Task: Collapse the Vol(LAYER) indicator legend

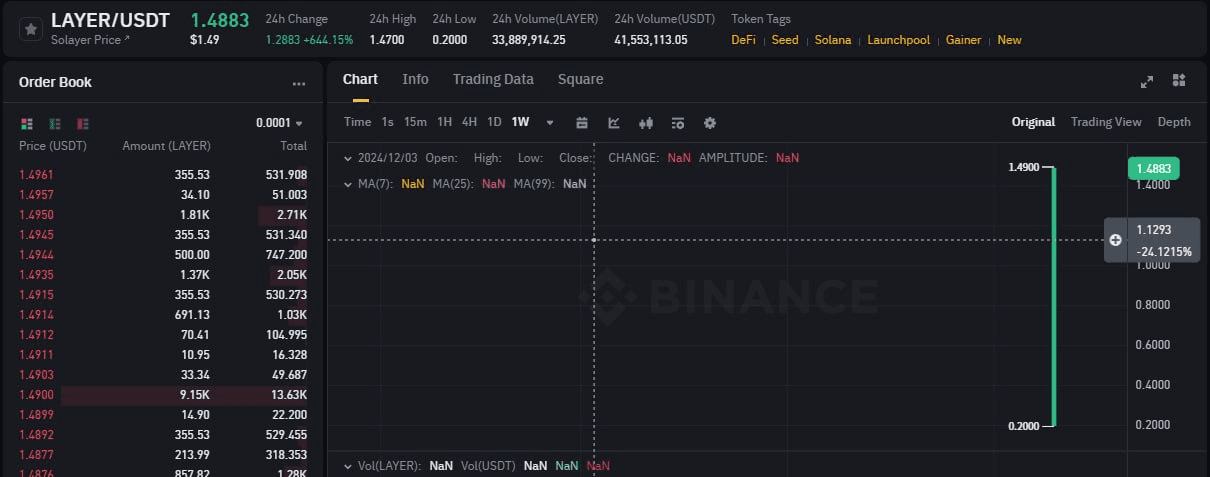Action: pos(347,466)
